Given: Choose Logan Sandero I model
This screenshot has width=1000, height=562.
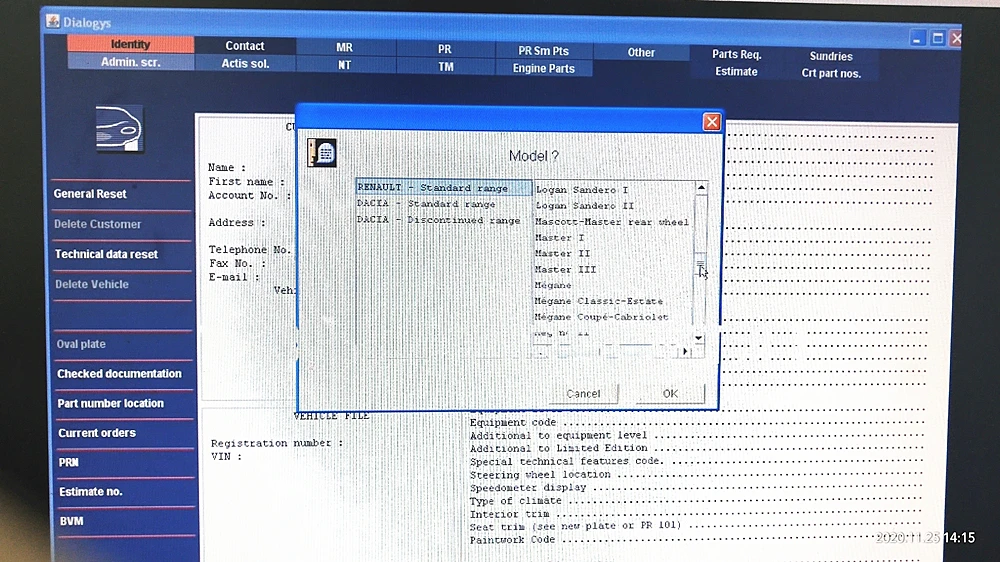Looking at the screenshot, I should (582, 189).
